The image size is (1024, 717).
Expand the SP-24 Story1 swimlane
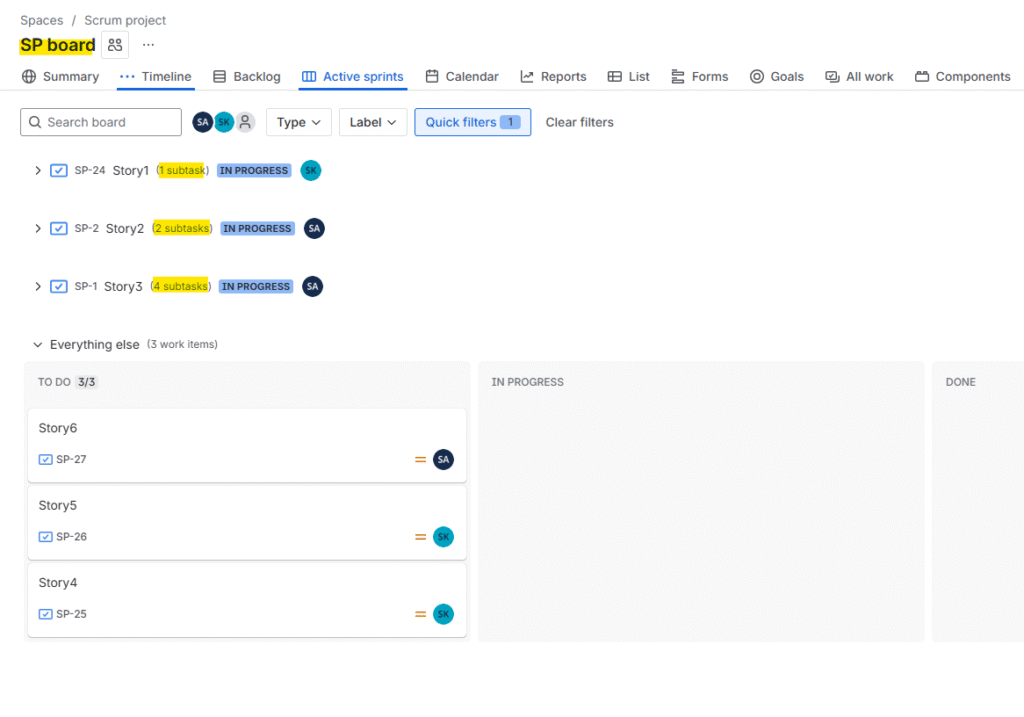click(38, 170)
